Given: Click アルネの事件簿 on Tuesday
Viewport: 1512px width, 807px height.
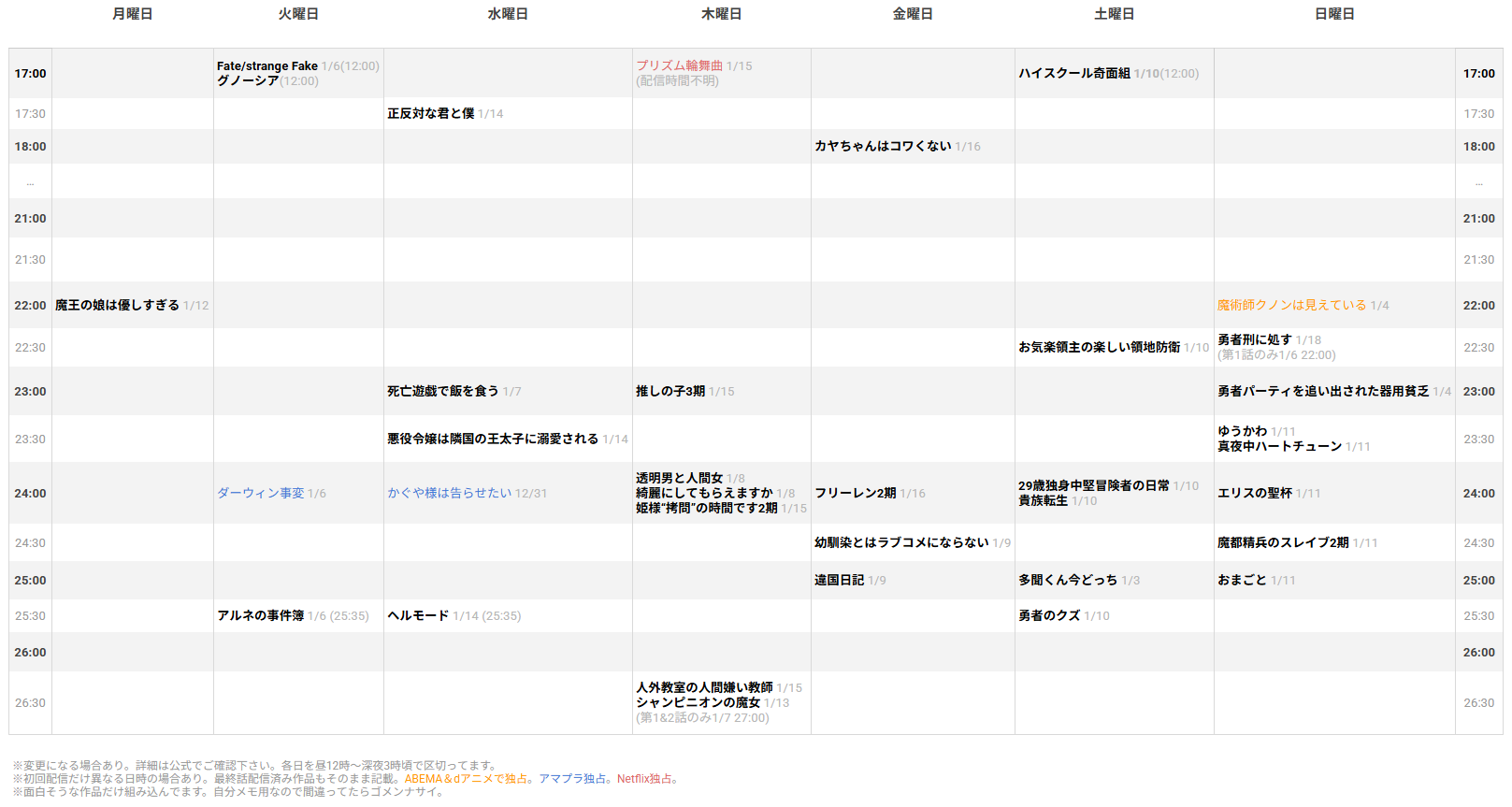Looking at the screenshot, I should [x=260, y=616].
